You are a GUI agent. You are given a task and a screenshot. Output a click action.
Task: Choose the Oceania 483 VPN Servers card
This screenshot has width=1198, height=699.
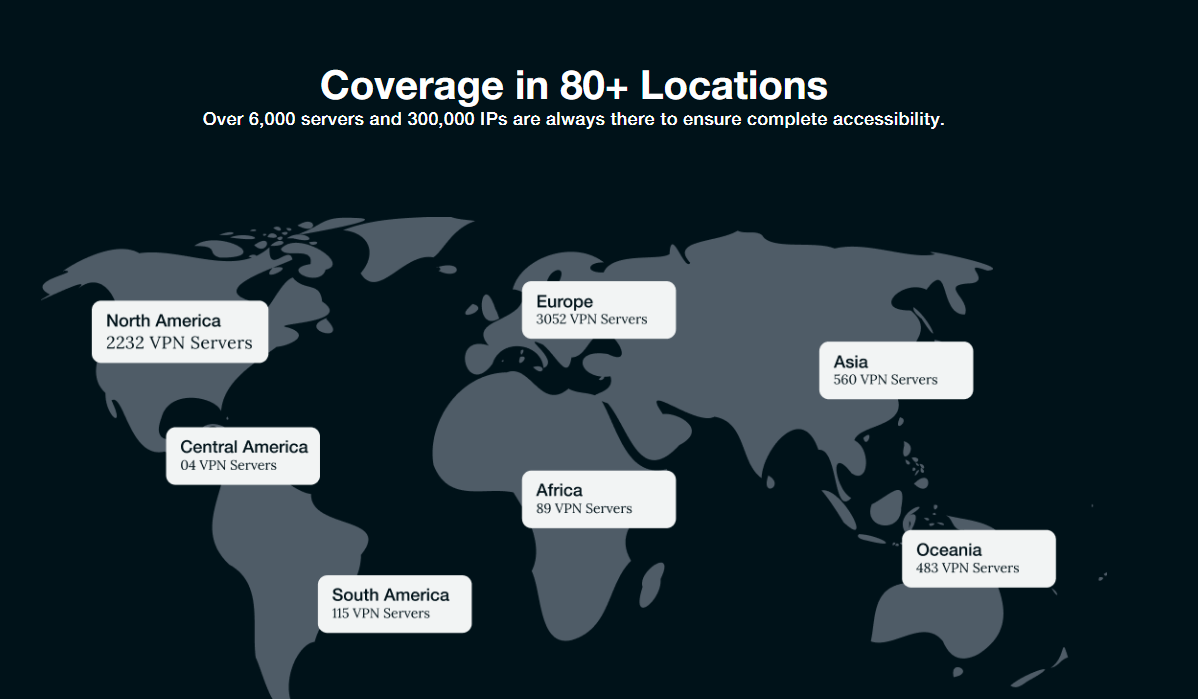(x=979, y=558)
